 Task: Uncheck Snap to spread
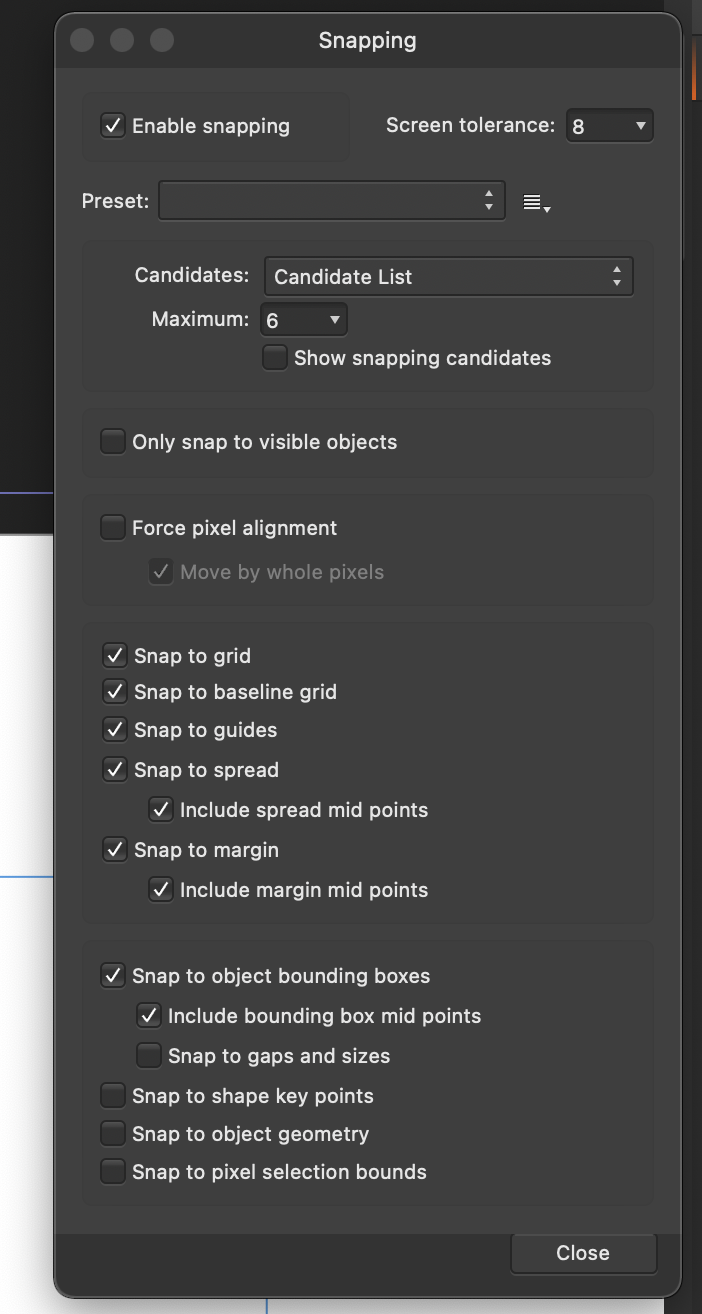(114, 770)
